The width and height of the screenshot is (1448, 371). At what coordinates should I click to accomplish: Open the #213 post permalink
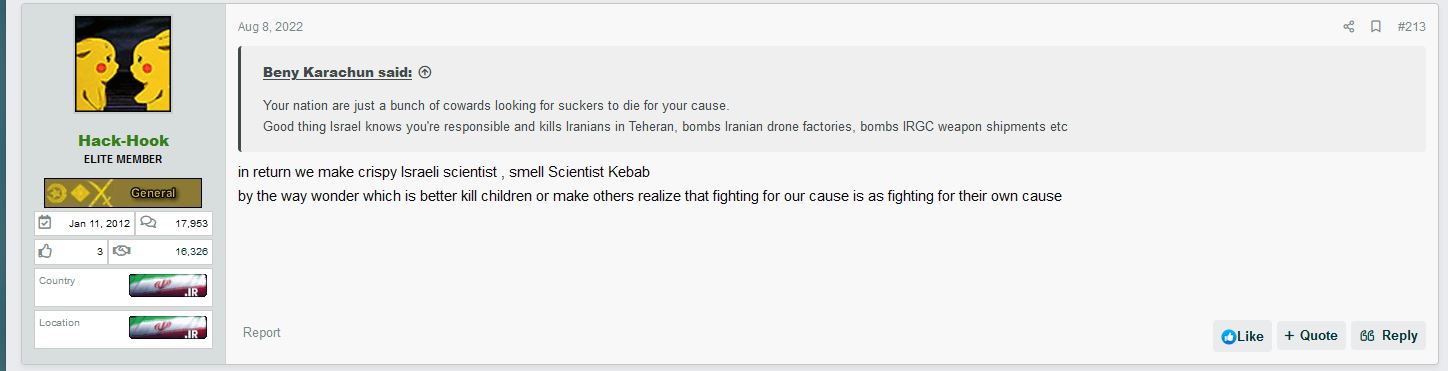tap(1411, 27)
